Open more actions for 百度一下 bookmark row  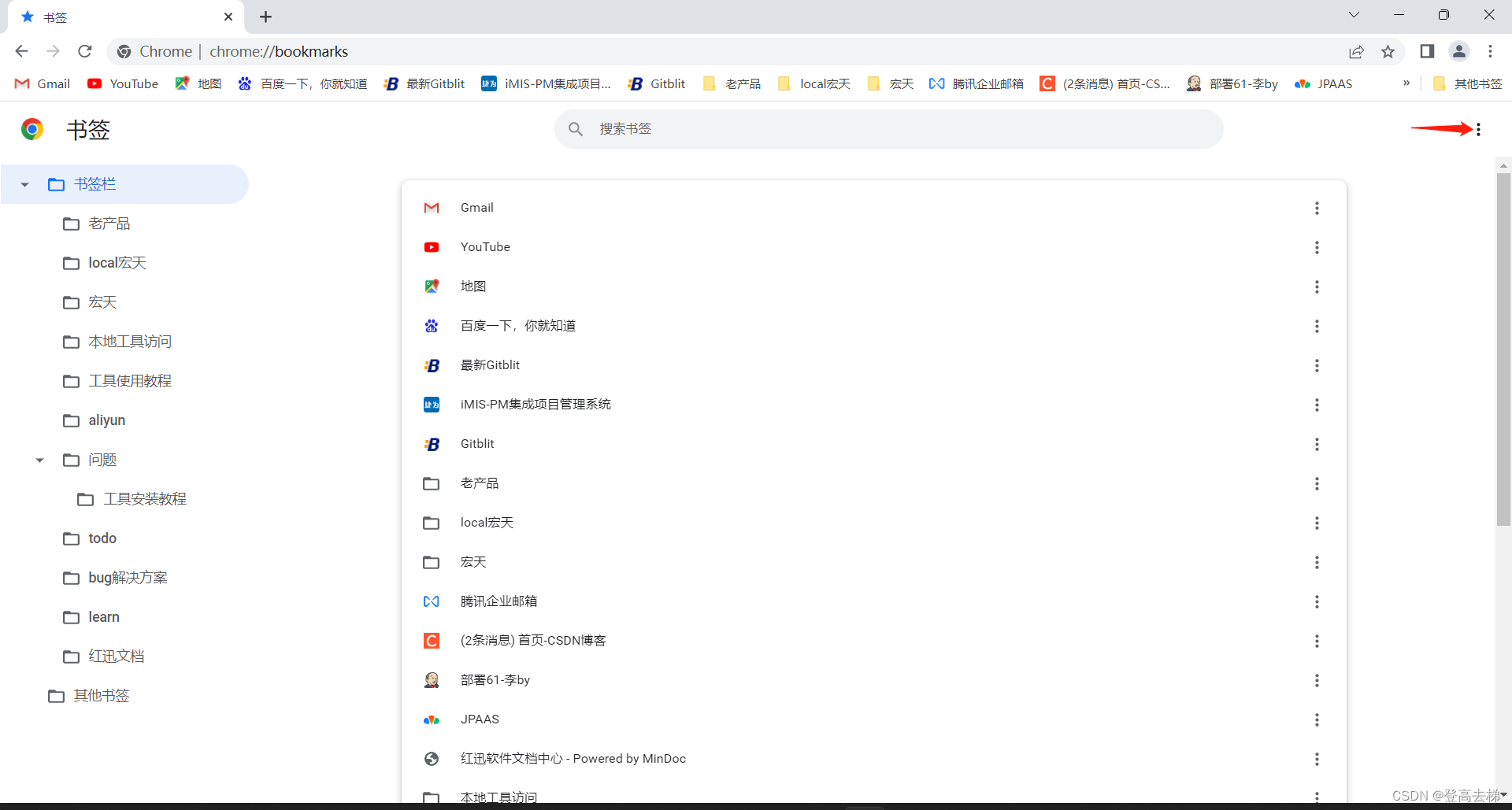point(1317,326)
